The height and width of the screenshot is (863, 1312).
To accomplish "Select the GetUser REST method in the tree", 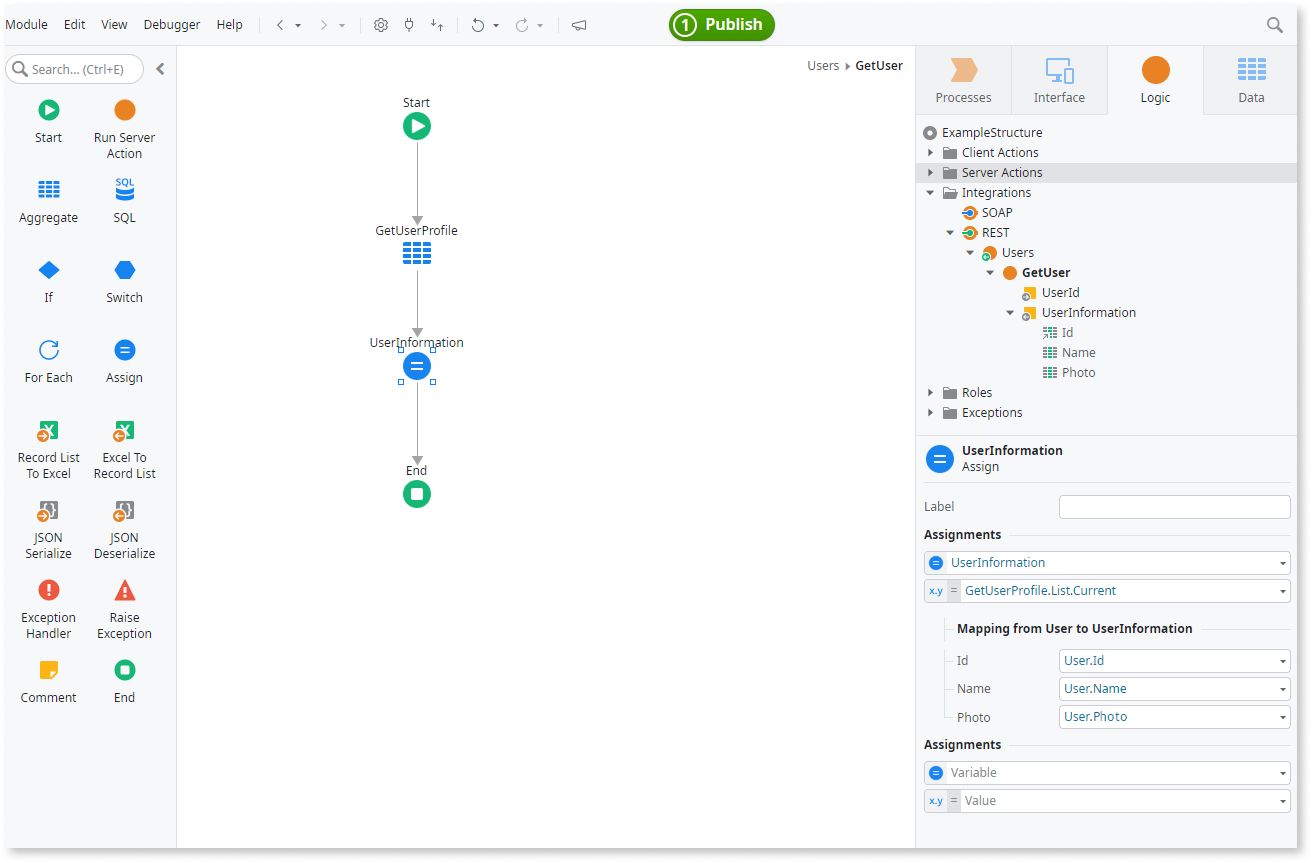I will 1045,272.
